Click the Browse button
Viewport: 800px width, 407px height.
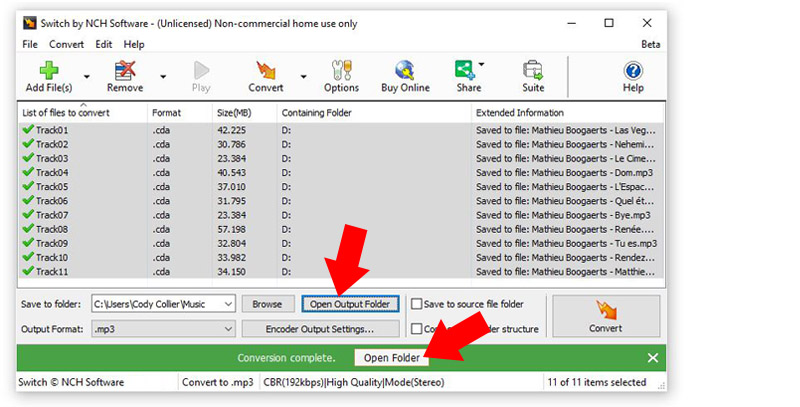point(267,304)
